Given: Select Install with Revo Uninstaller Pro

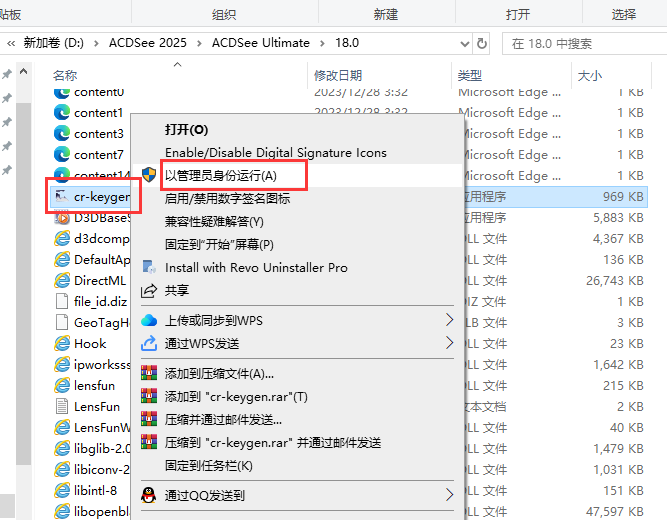Looking at the screenshot, I should (256, 267).
